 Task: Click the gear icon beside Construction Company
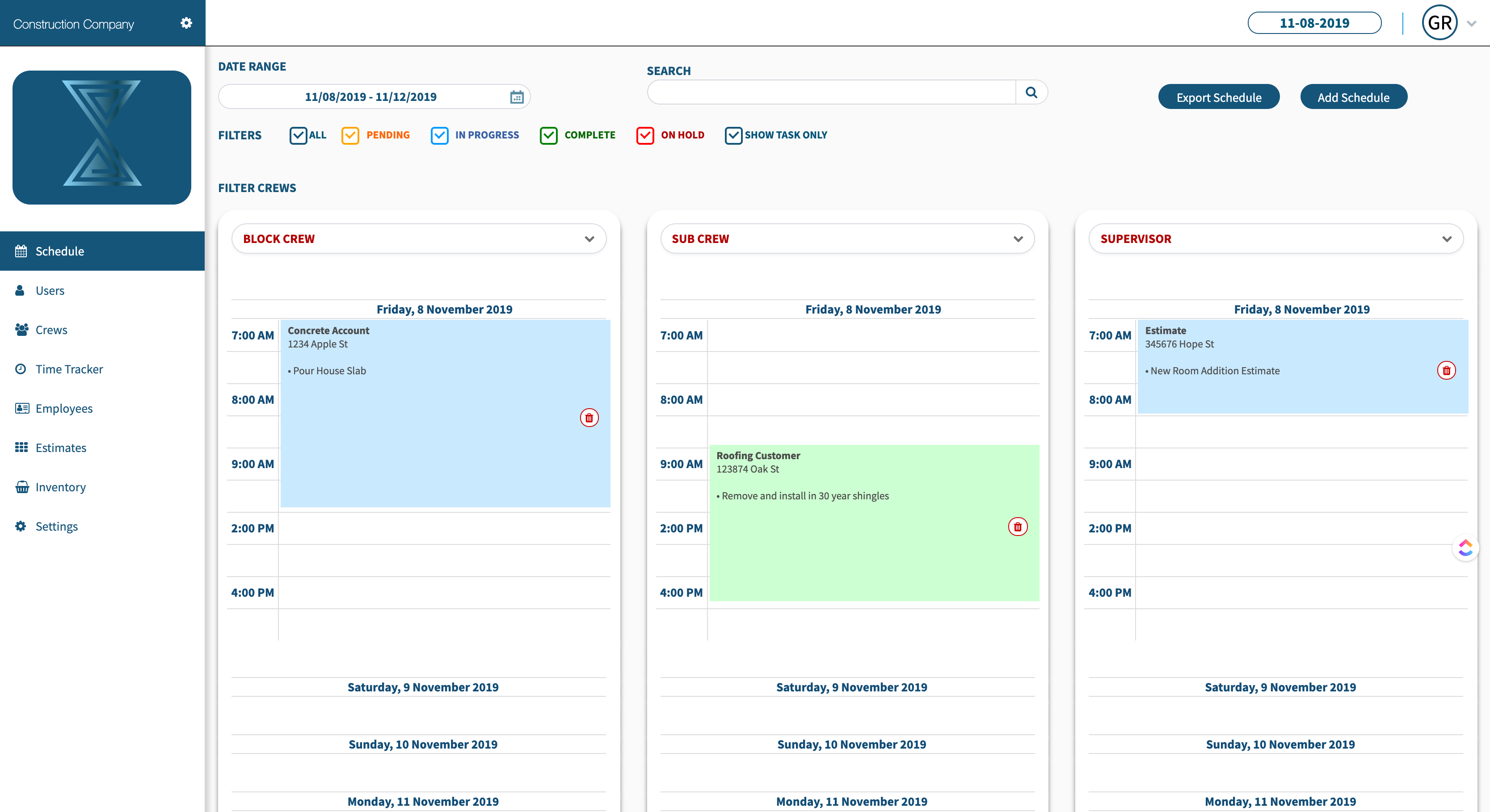click(185, 23)
